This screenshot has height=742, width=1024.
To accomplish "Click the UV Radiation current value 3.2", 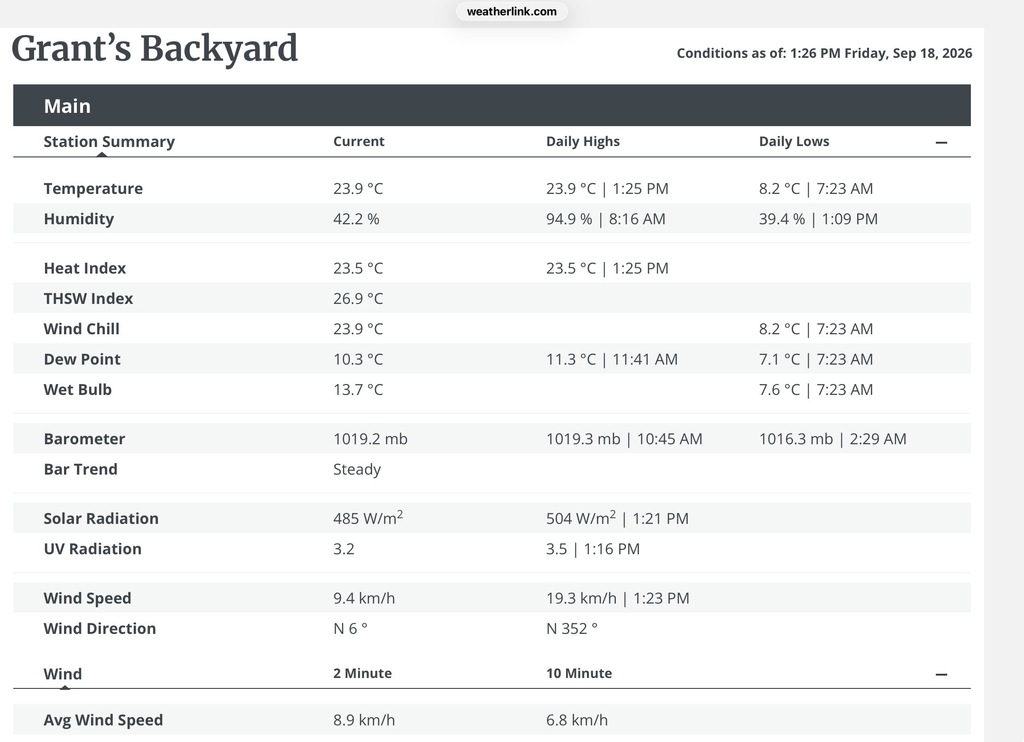I will coord(344,549).
